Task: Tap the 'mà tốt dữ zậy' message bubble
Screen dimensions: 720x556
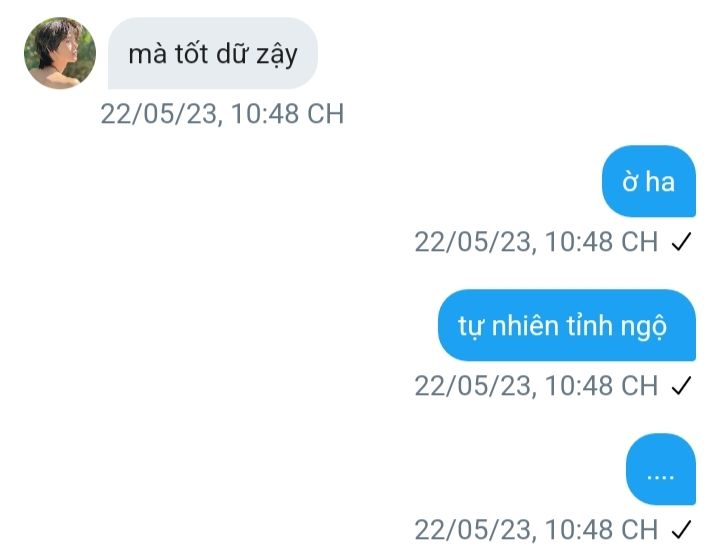Action: tap(213, 53)
